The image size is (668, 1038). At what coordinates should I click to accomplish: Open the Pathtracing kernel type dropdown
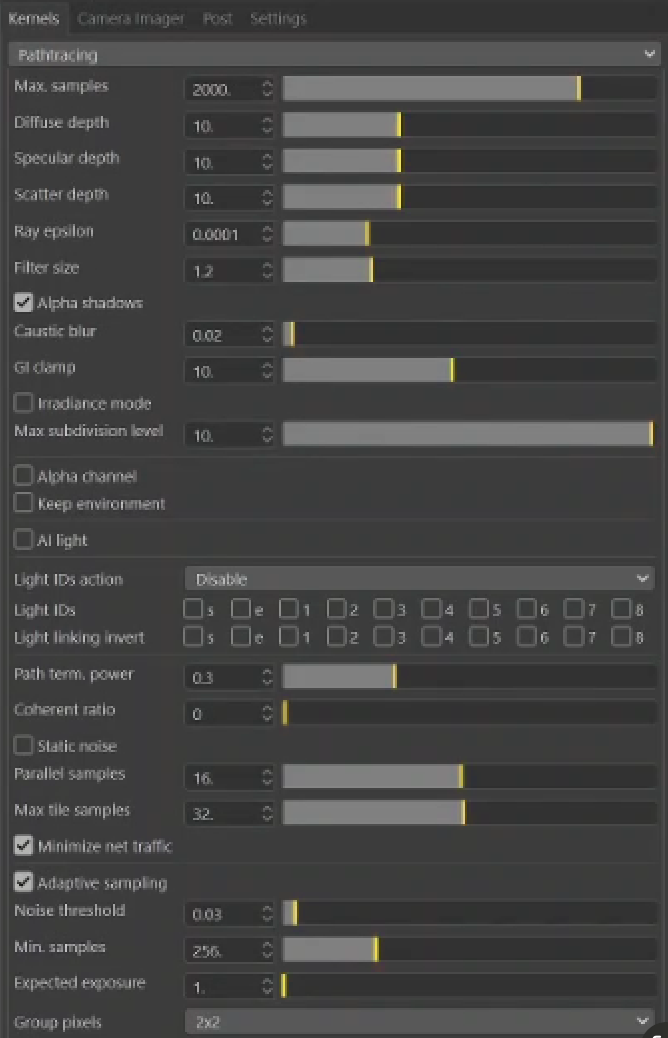click(334, 55)
